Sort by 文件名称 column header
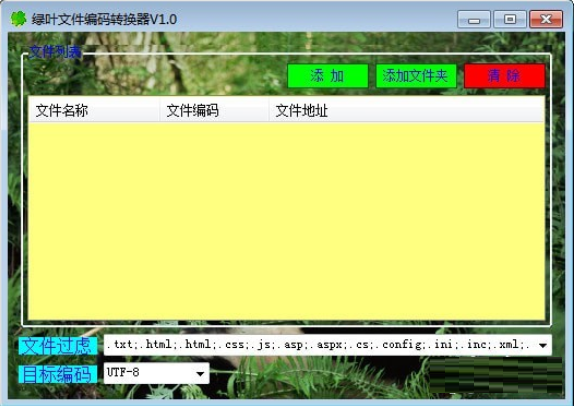 94,110
